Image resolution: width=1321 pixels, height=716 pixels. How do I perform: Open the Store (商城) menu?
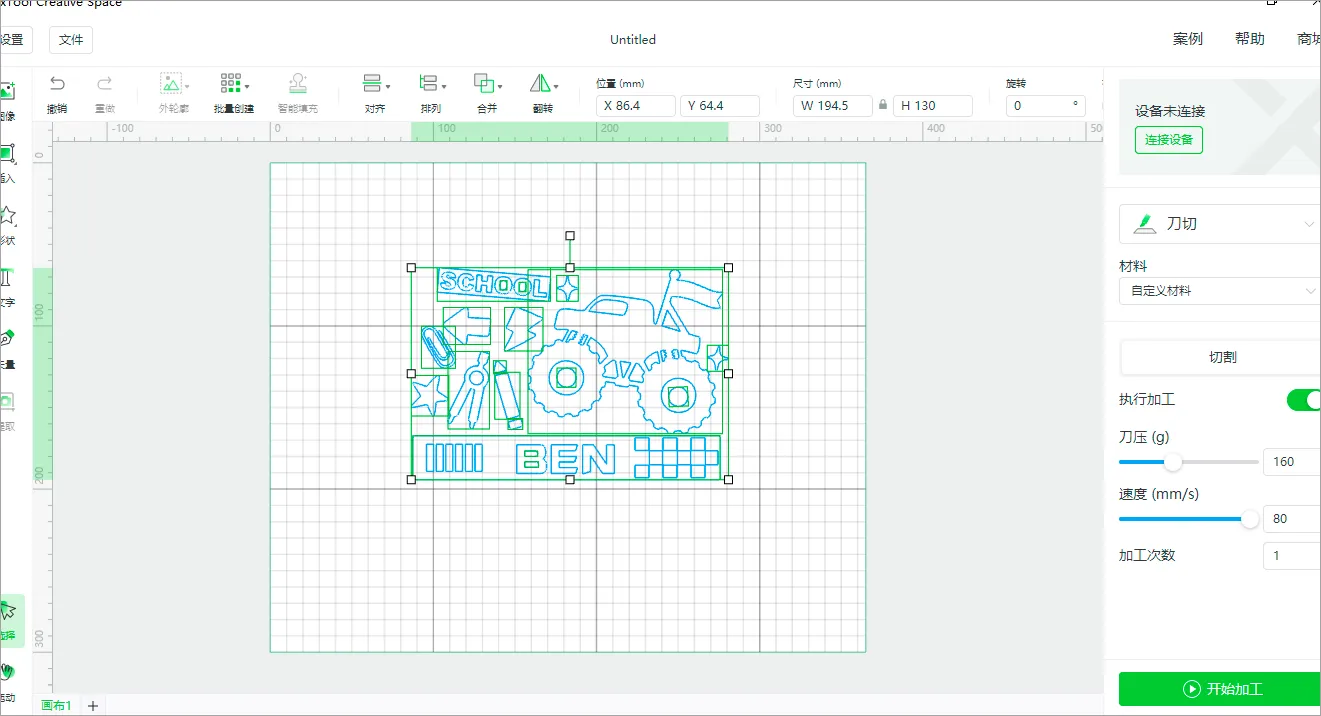coord(1308,39)
